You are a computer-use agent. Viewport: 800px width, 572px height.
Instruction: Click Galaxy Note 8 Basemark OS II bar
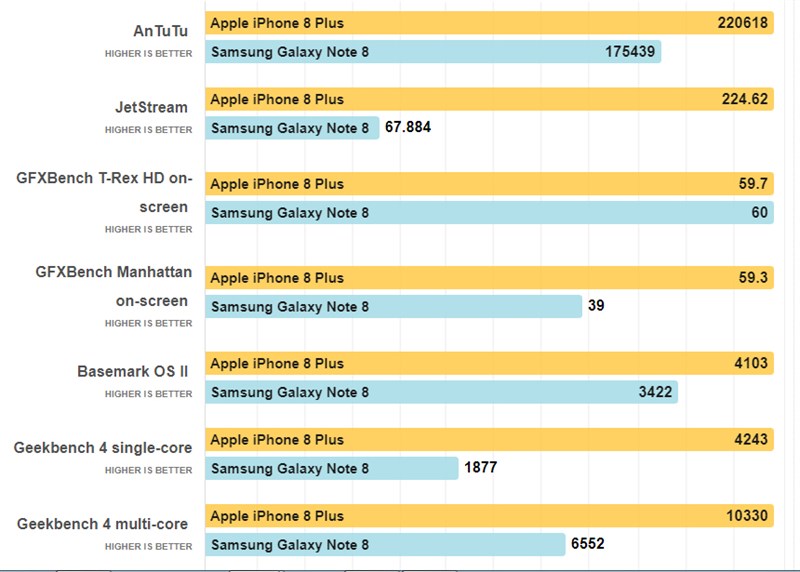(x=441, y=392)
